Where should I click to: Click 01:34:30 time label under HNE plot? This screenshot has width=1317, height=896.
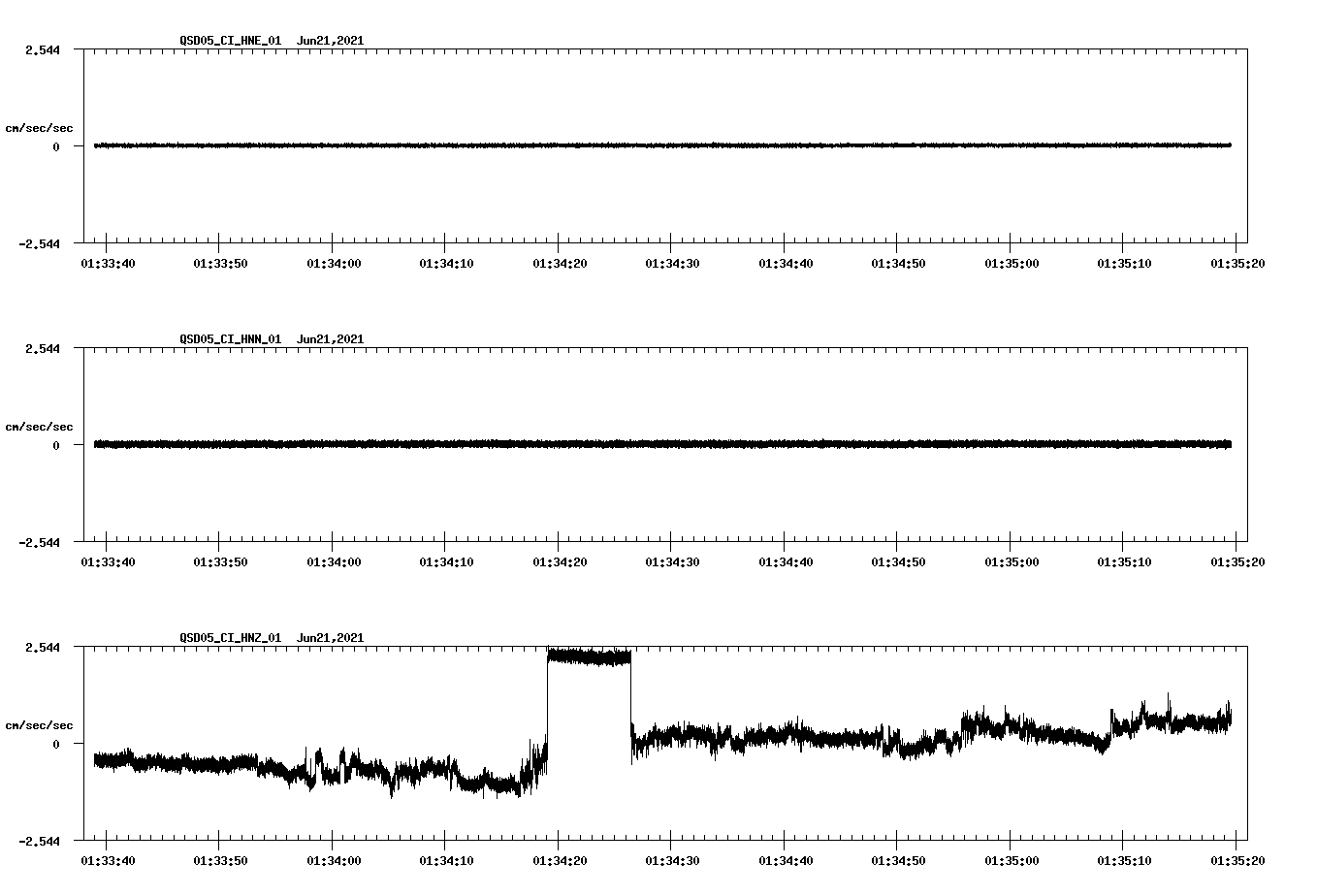click(x=672, y=263)
